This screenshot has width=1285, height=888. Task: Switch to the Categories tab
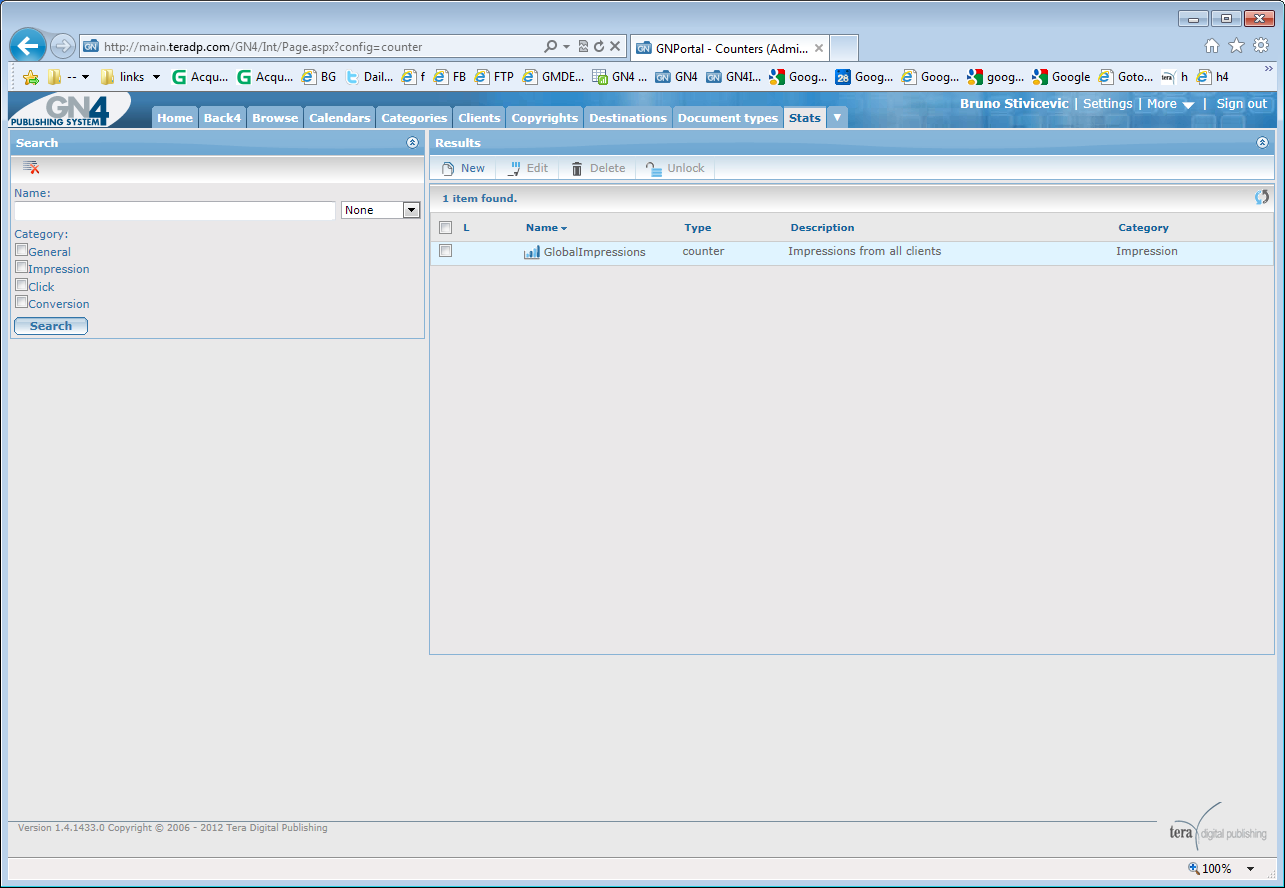pyautogui.click(x=414, y=118)
